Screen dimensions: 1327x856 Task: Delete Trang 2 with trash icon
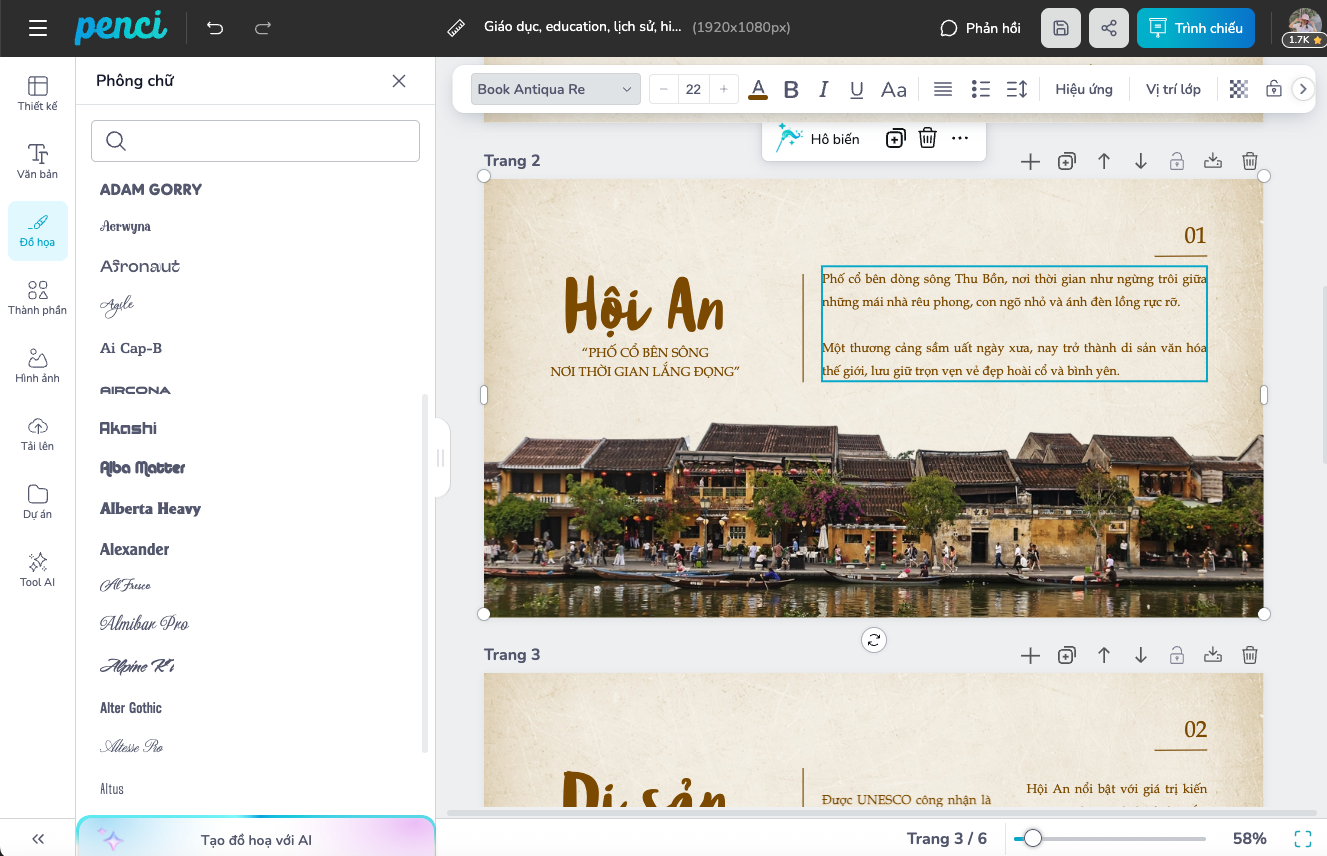coord(1249,161)
